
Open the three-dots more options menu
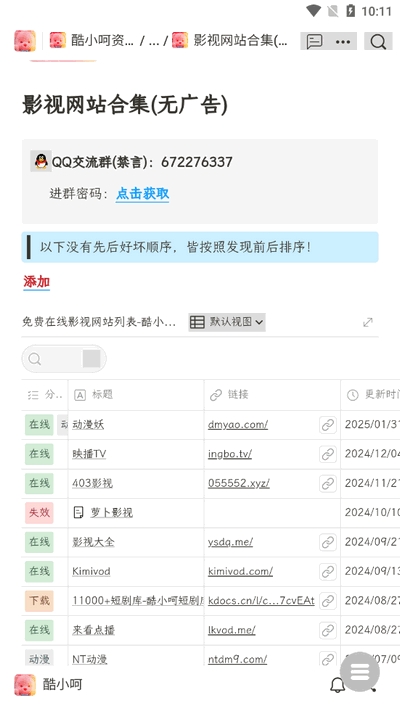tap(343, 41)
